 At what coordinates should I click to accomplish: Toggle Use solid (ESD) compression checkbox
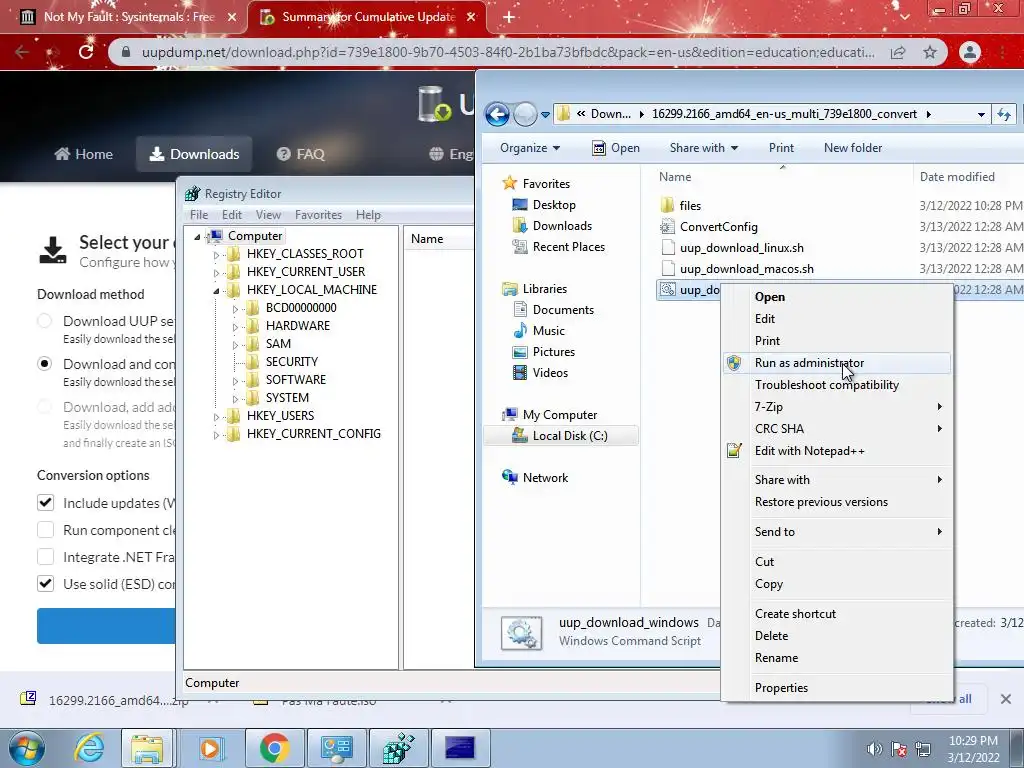(45, 584)
